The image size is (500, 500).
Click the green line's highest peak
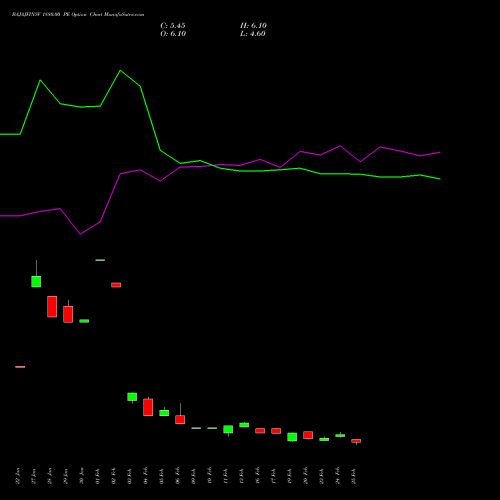pyautogui.click(x=120, y=71)
